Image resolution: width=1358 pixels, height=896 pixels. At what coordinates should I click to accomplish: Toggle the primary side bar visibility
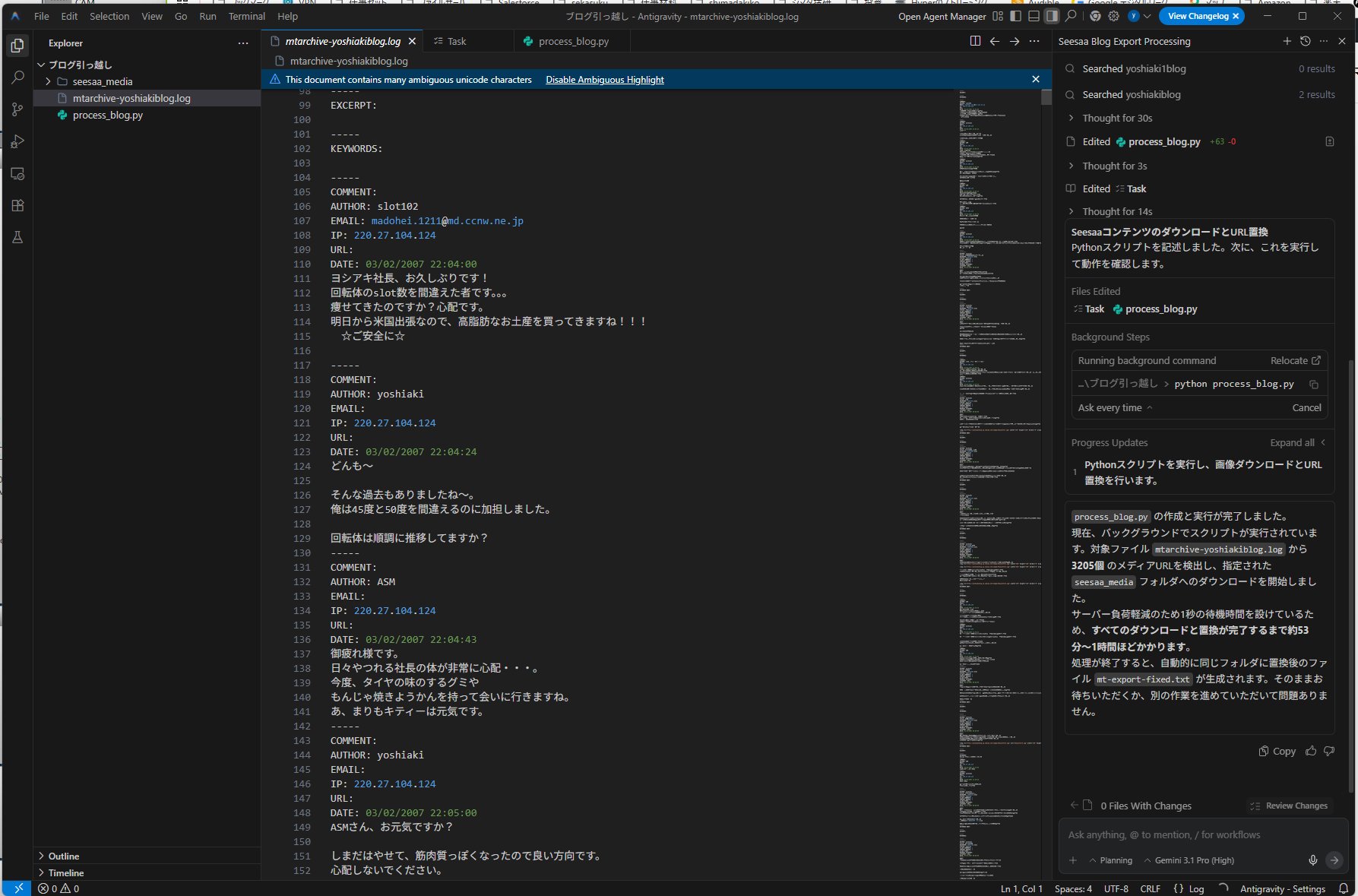[1015, 16]
